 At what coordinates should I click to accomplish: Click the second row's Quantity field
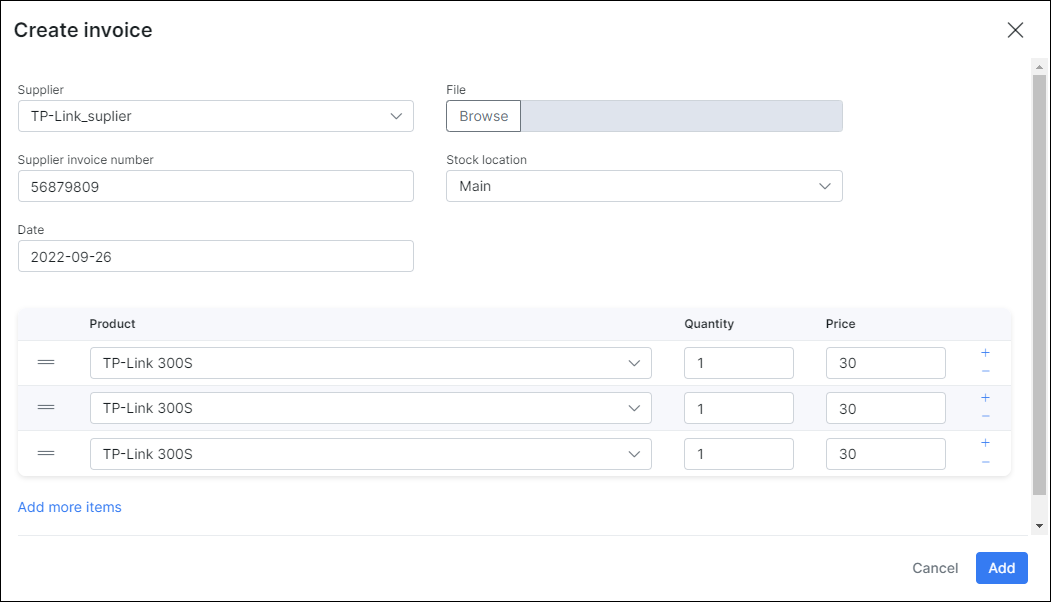pyautogui.click(x=739, y=408)
